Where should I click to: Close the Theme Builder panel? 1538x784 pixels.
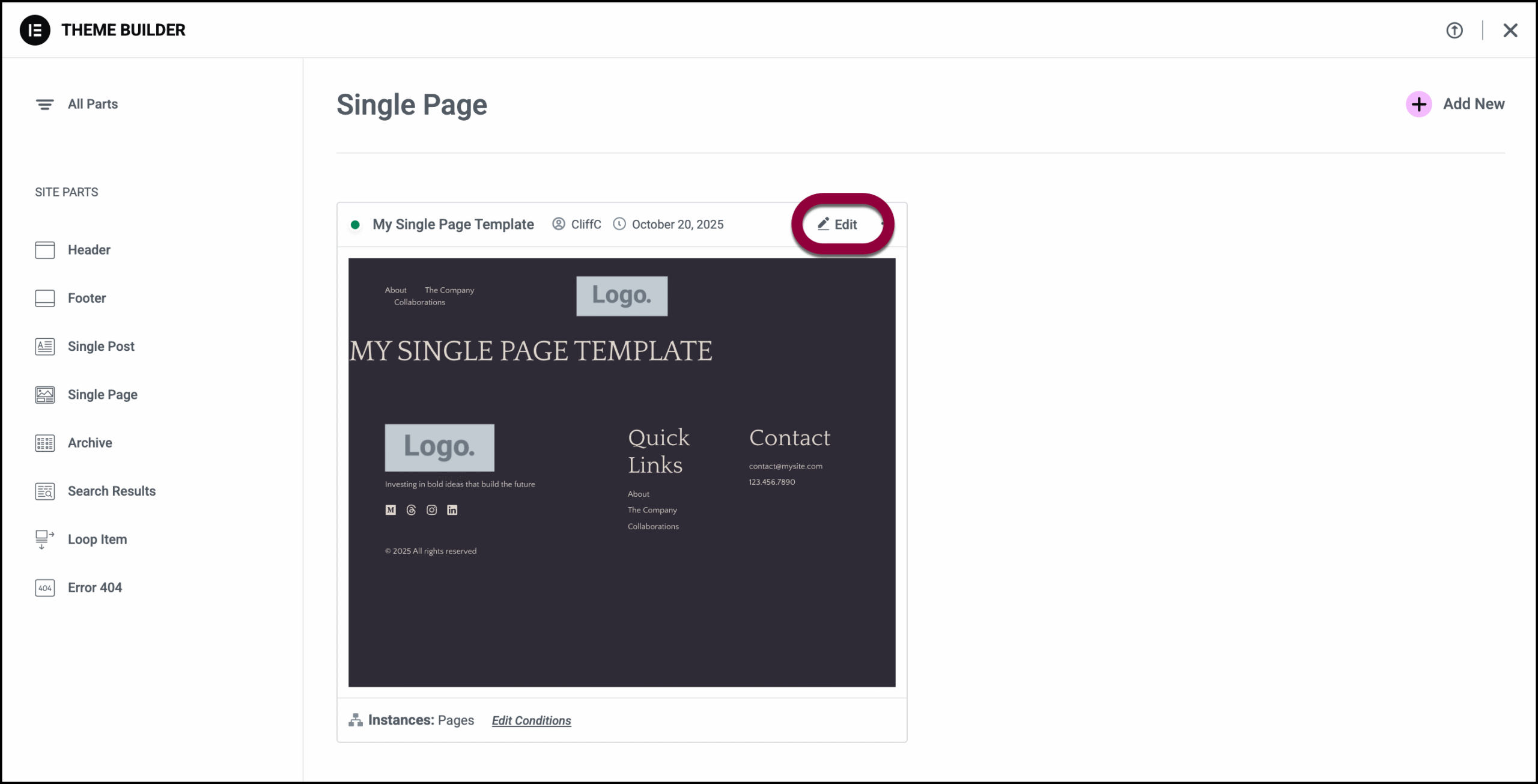[x=1510, y=30]
